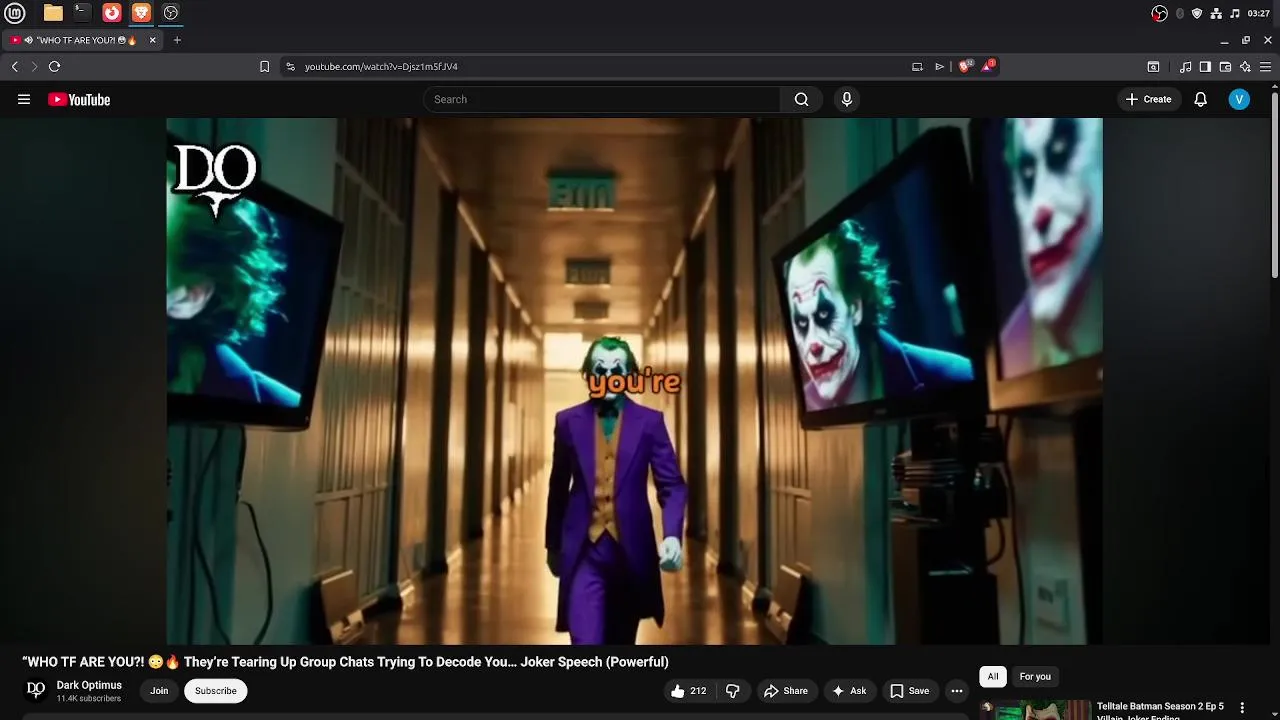Click the magnifier search button
Screen dimensions: 1280x720
(x=801, y=99)
